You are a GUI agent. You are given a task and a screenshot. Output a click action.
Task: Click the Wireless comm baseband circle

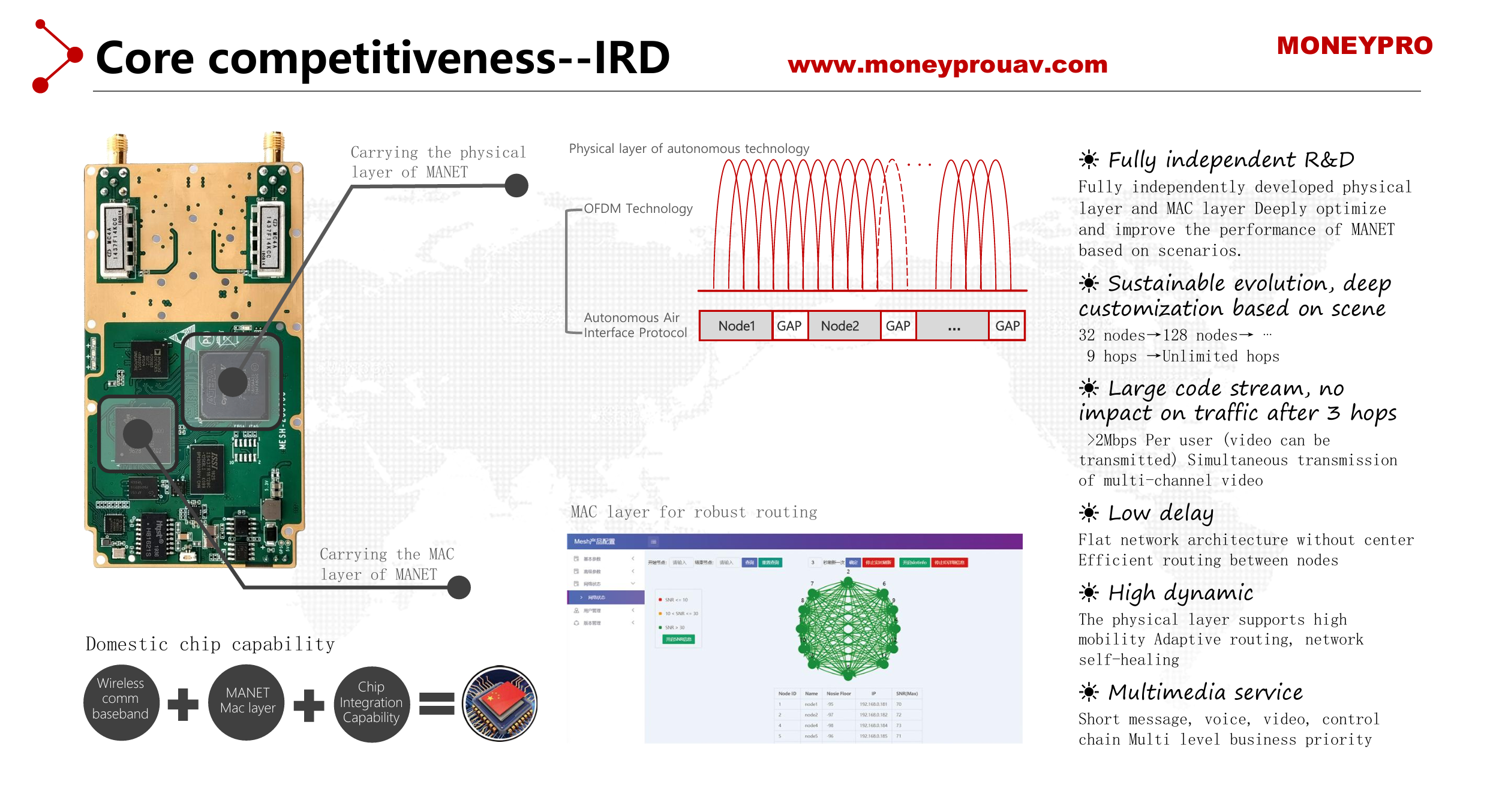121,702
